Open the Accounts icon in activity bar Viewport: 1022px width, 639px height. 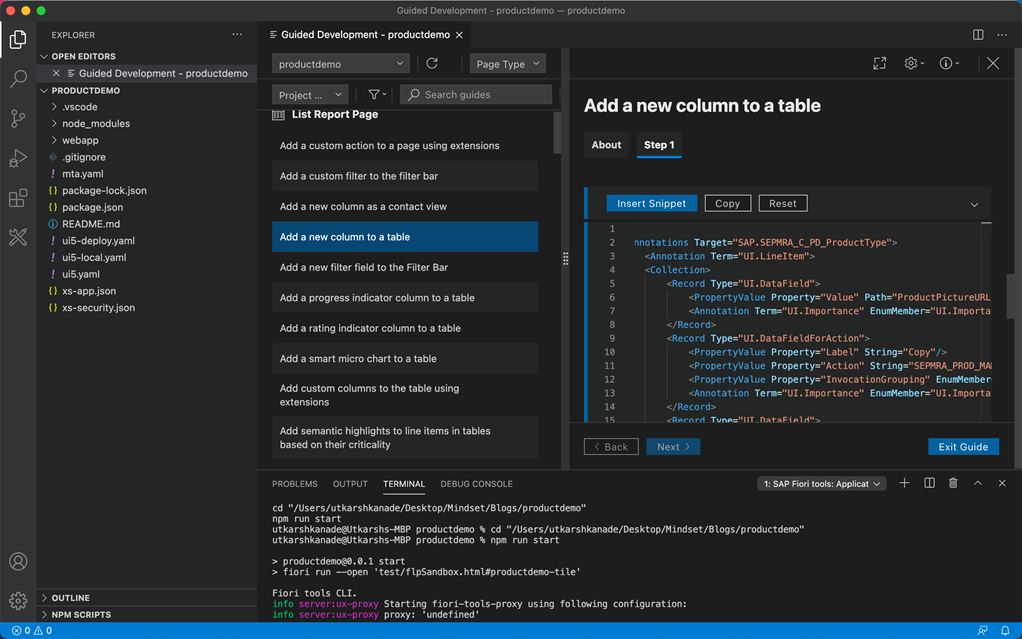(x=18, y=561)
